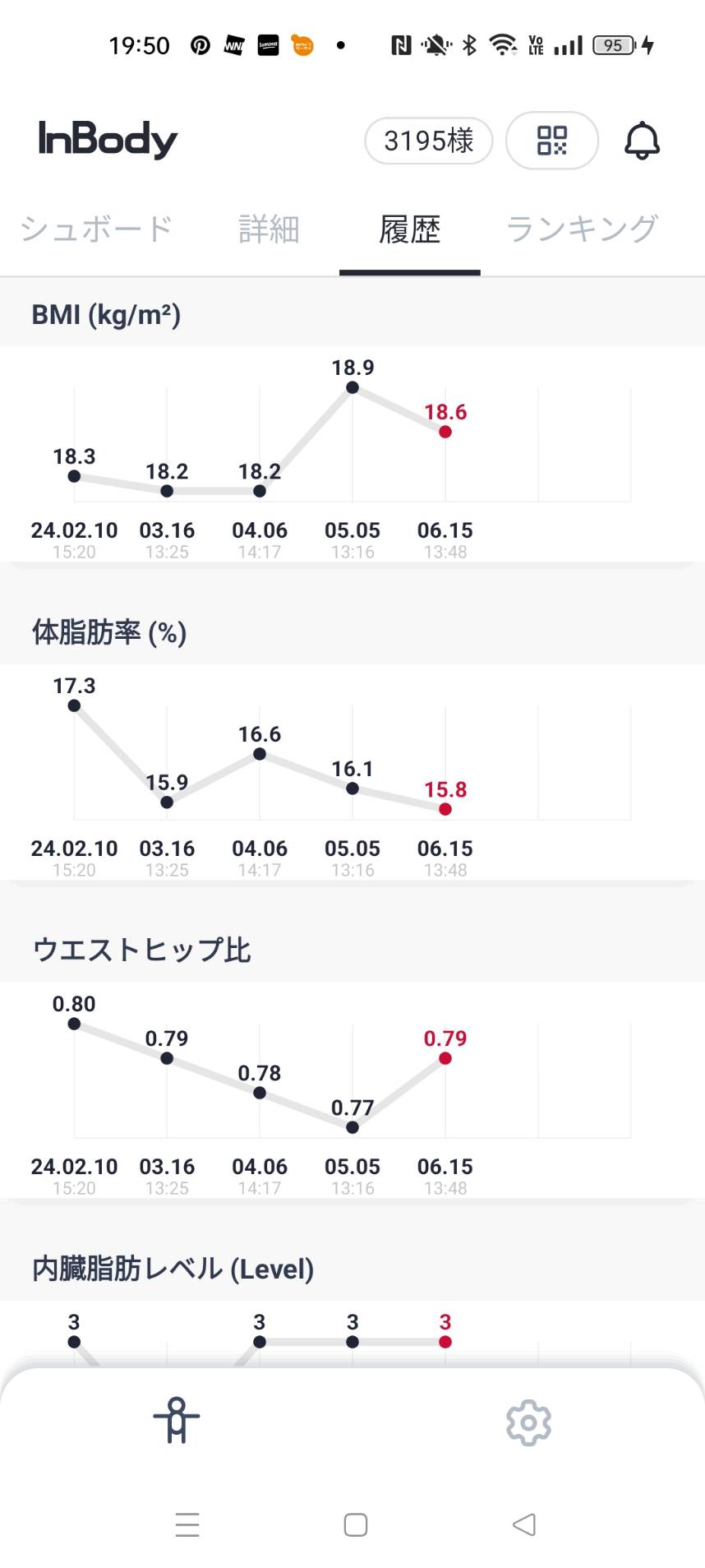Image resolution: width=705 pixels, height=1568 pixels.
Task: Select the red 18.6 BMI point
Action: [445, 432]
